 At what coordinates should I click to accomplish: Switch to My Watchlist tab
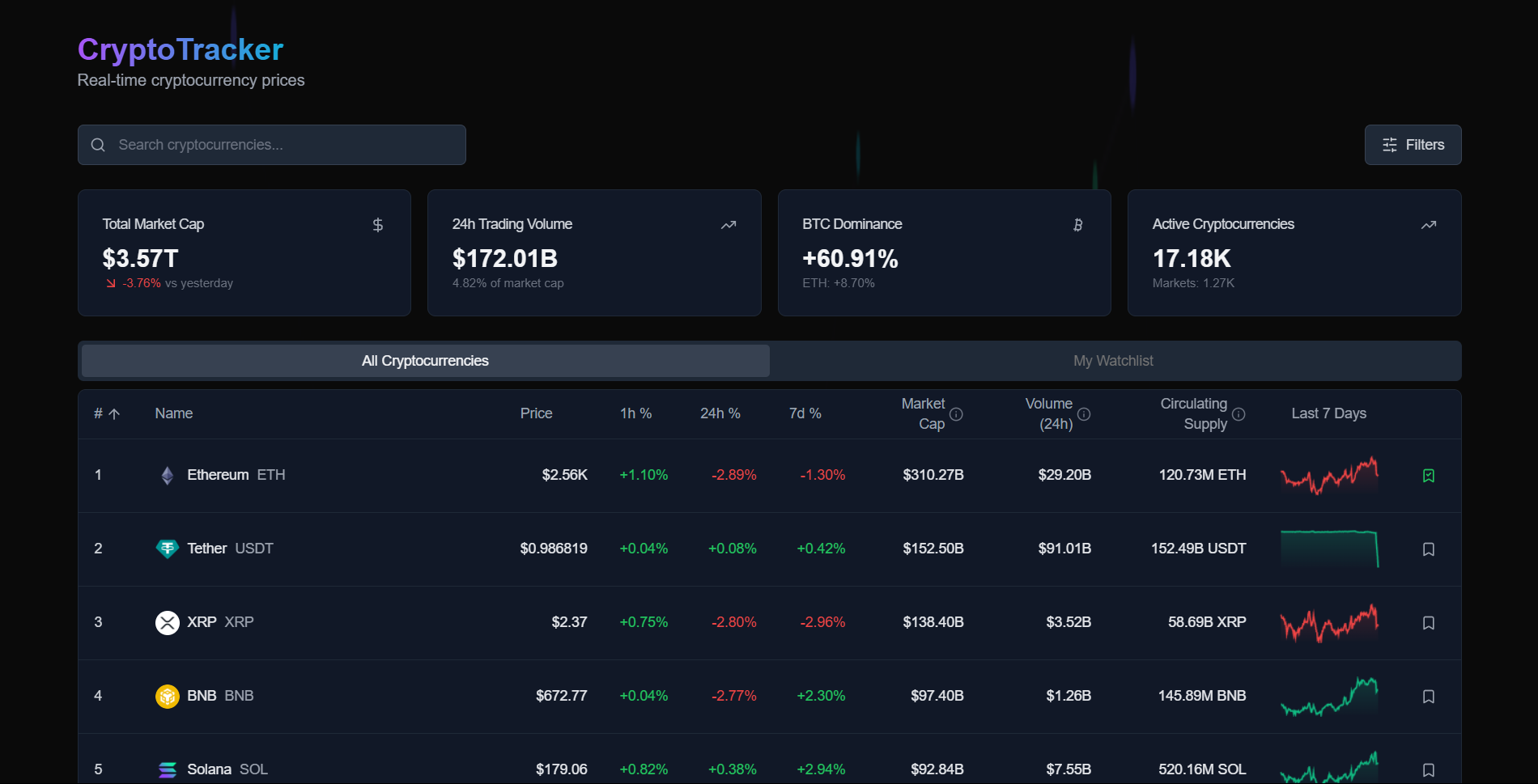(1113, 361)
